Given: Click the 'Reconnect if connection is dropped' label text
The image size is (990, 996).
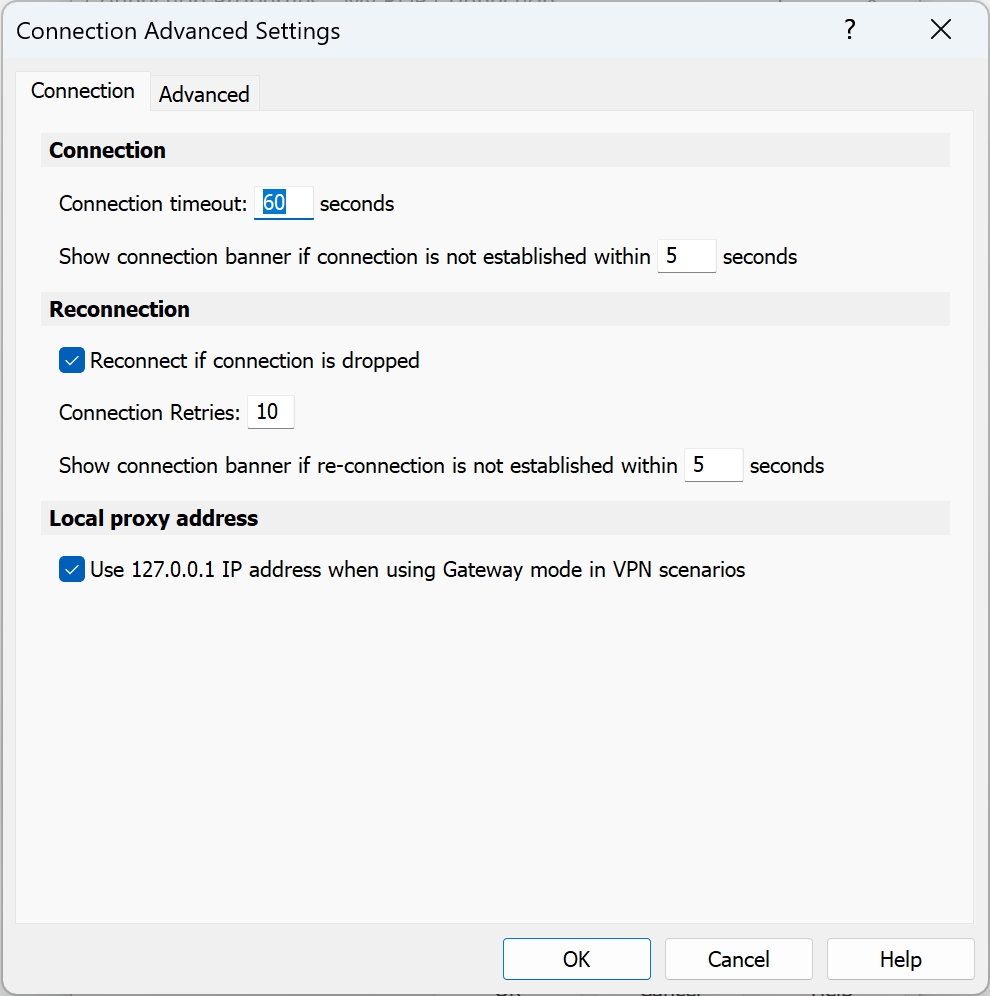Looking at the screenshot, I should (x=254, y=360).
